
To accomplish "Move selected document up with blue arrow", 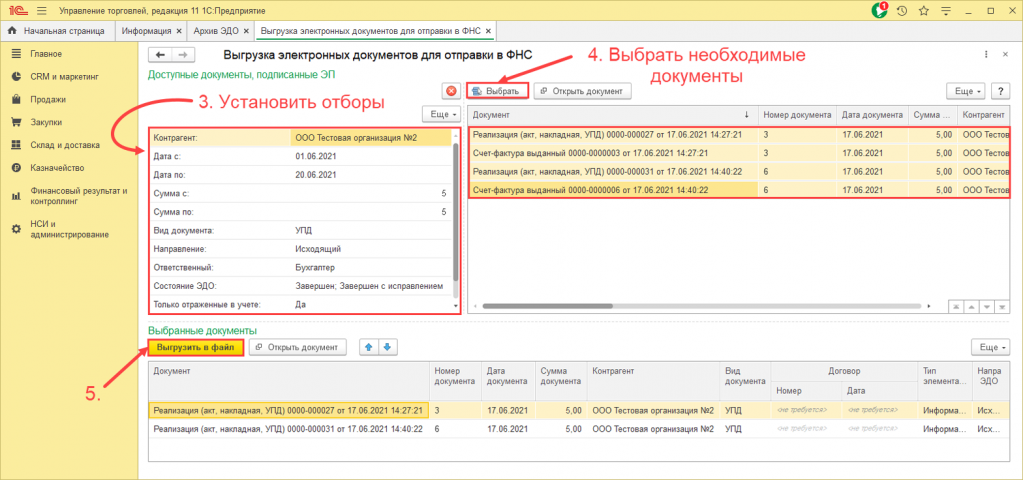I will coord(369,348).
